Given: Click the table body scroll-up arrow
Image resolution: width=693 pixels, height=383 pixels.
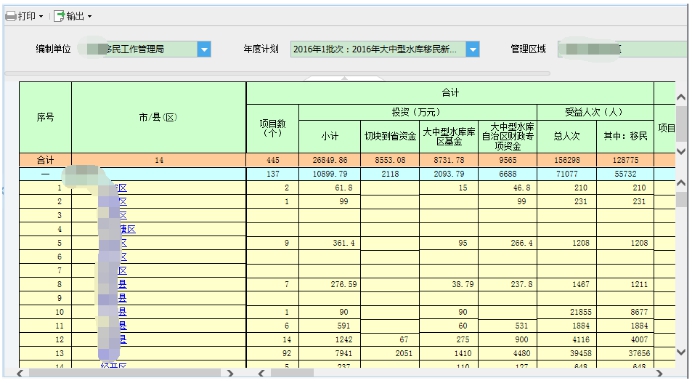Looking at the screenshot, I should [681, 182].
